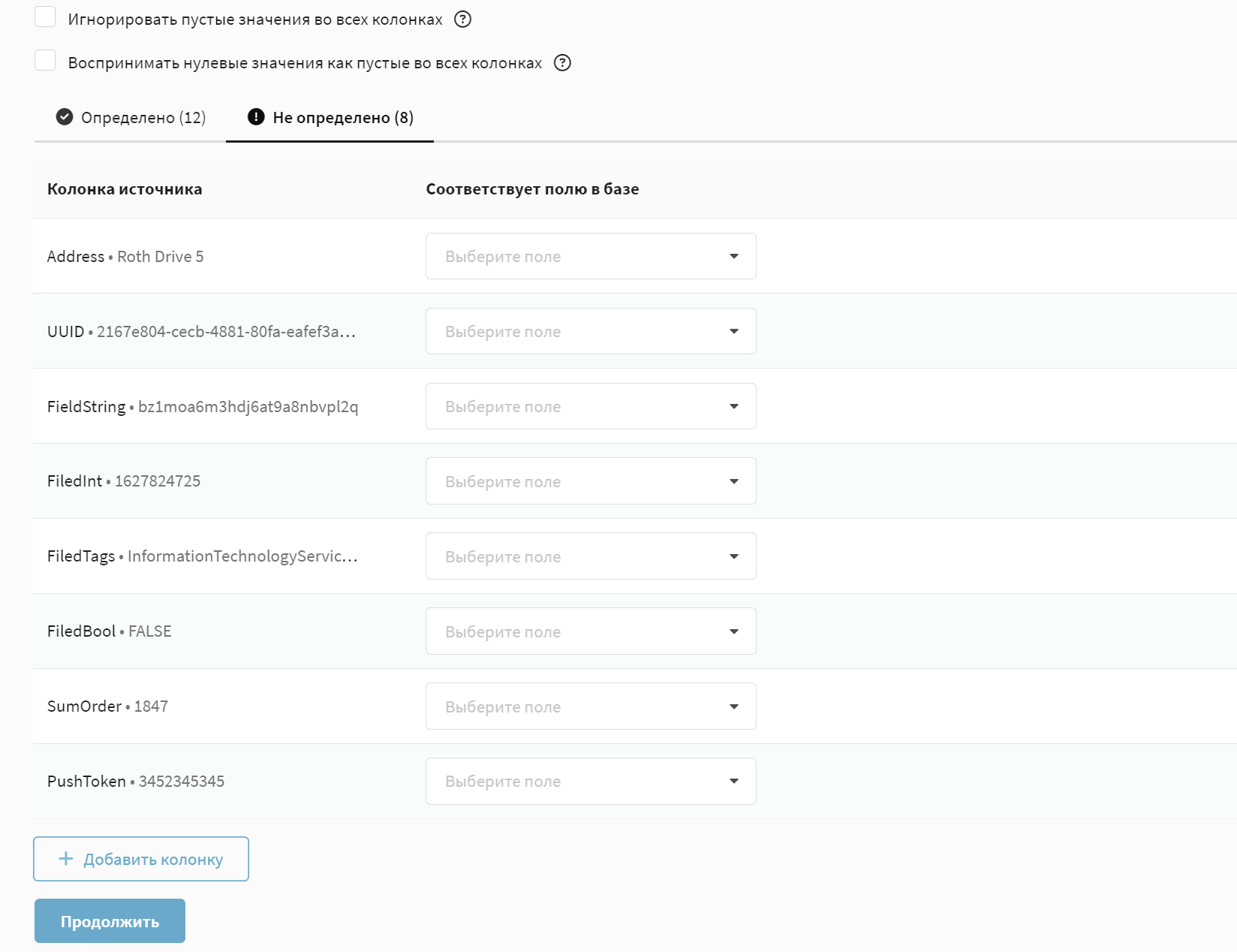Open help icon next to 'Игнорировать пустые значения'
Viewport: 1237px width, 952px height.
click(x=463, y=20)
